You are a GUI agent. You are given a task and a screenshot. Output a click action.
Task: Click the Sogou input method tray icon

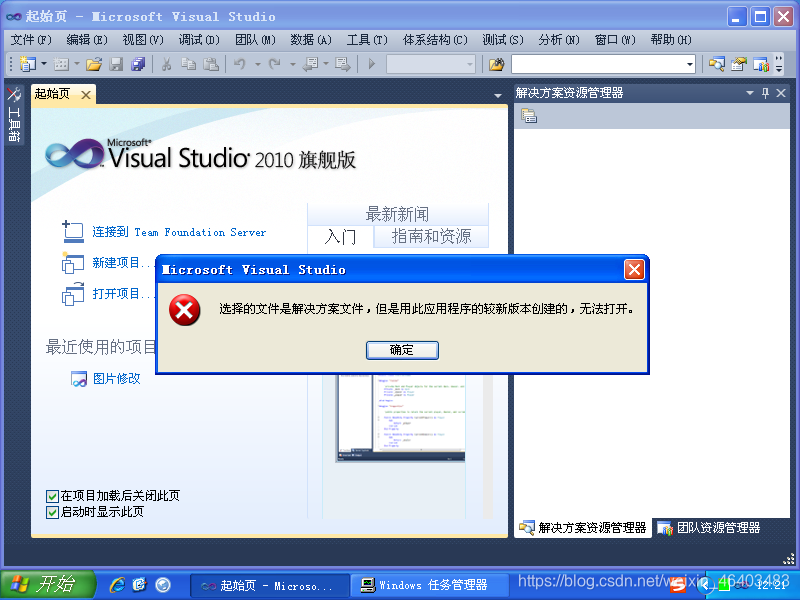coord(678,585)
